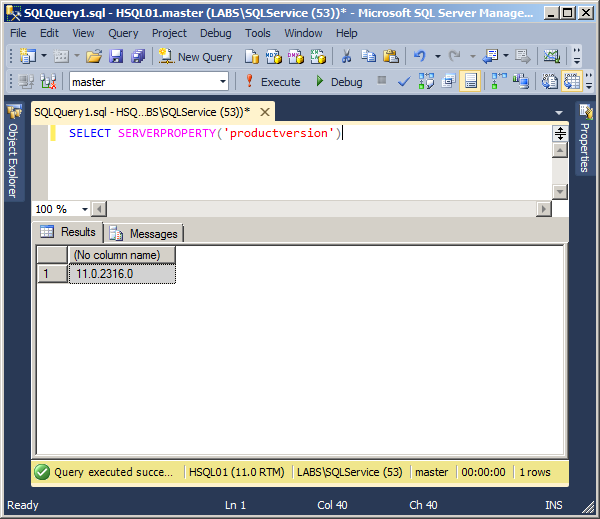The image size is (600, 519).
Task: Toggle Include Actual Execution Plan
Action: (499, 81)
